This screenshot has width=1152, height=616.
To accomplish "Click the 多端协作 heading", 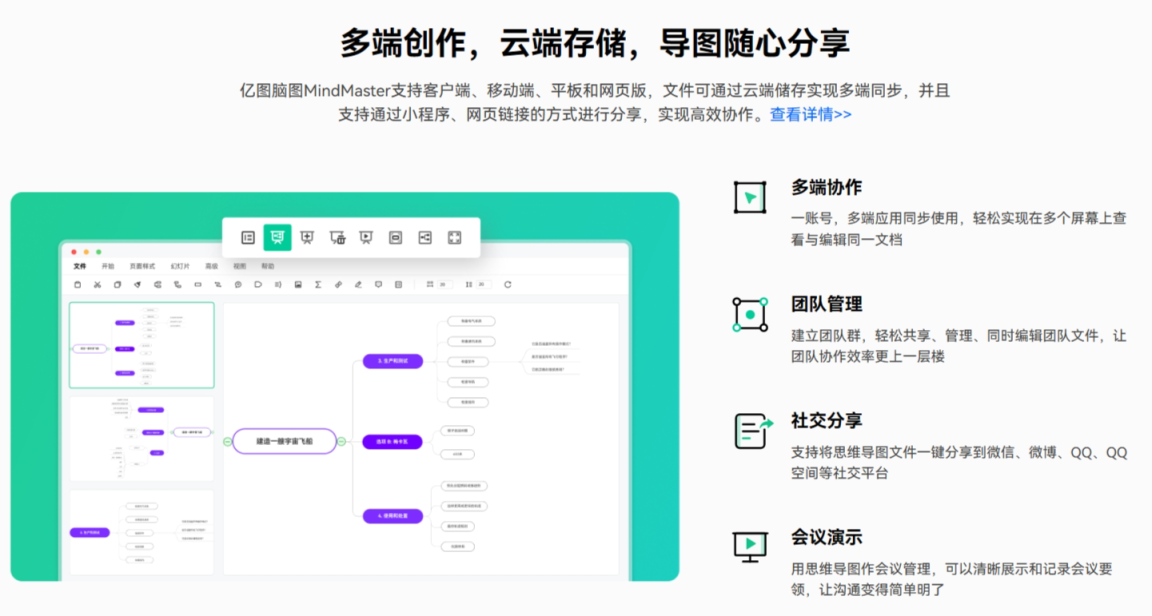I will tap(826, 187).
